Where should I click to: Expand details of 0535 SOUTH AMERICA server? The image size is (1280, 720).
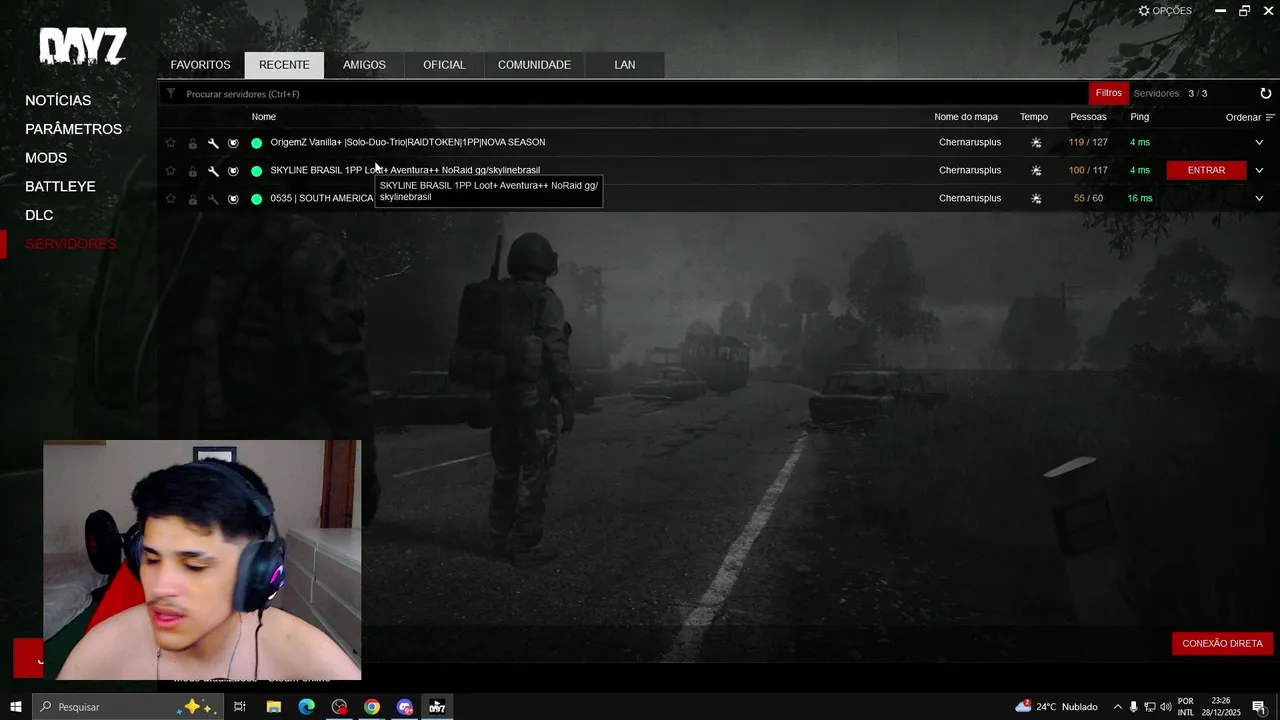pos(1259,198)
